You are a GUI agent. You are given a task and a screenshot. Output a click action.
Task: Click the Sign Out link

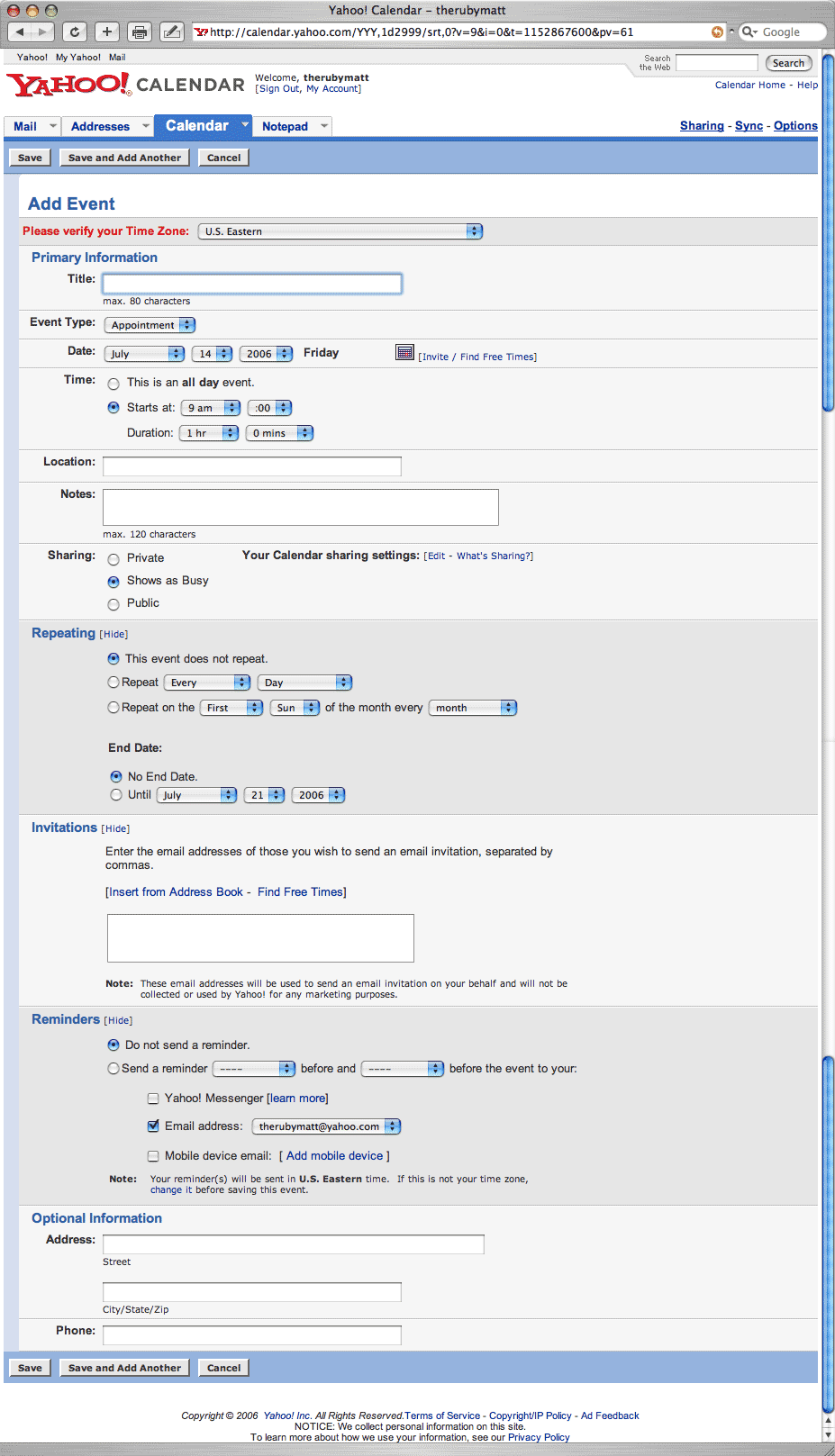[x=278, y=89]
